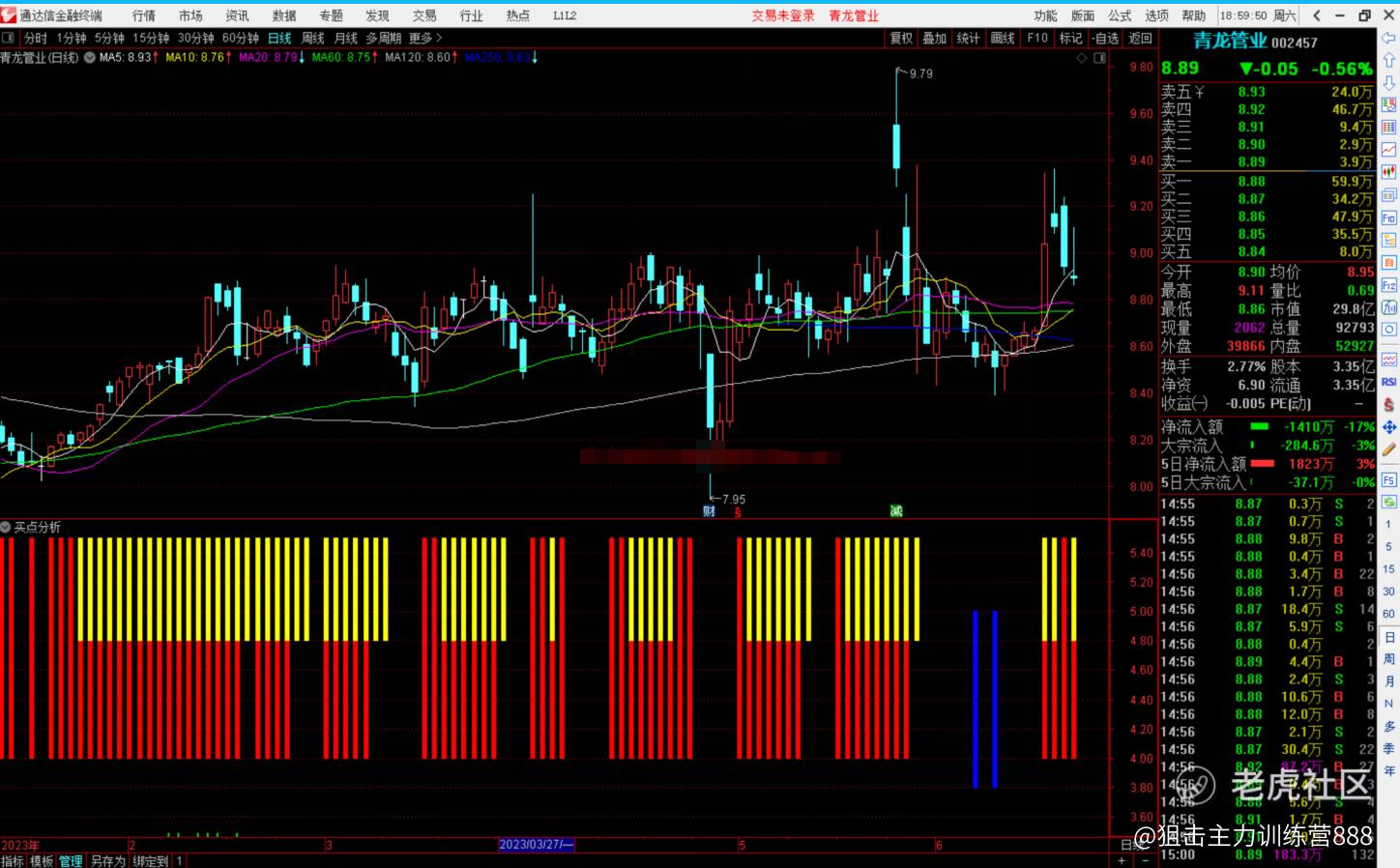Switch to 60-minute period in right sidebar

click(x=1388, y=613)
